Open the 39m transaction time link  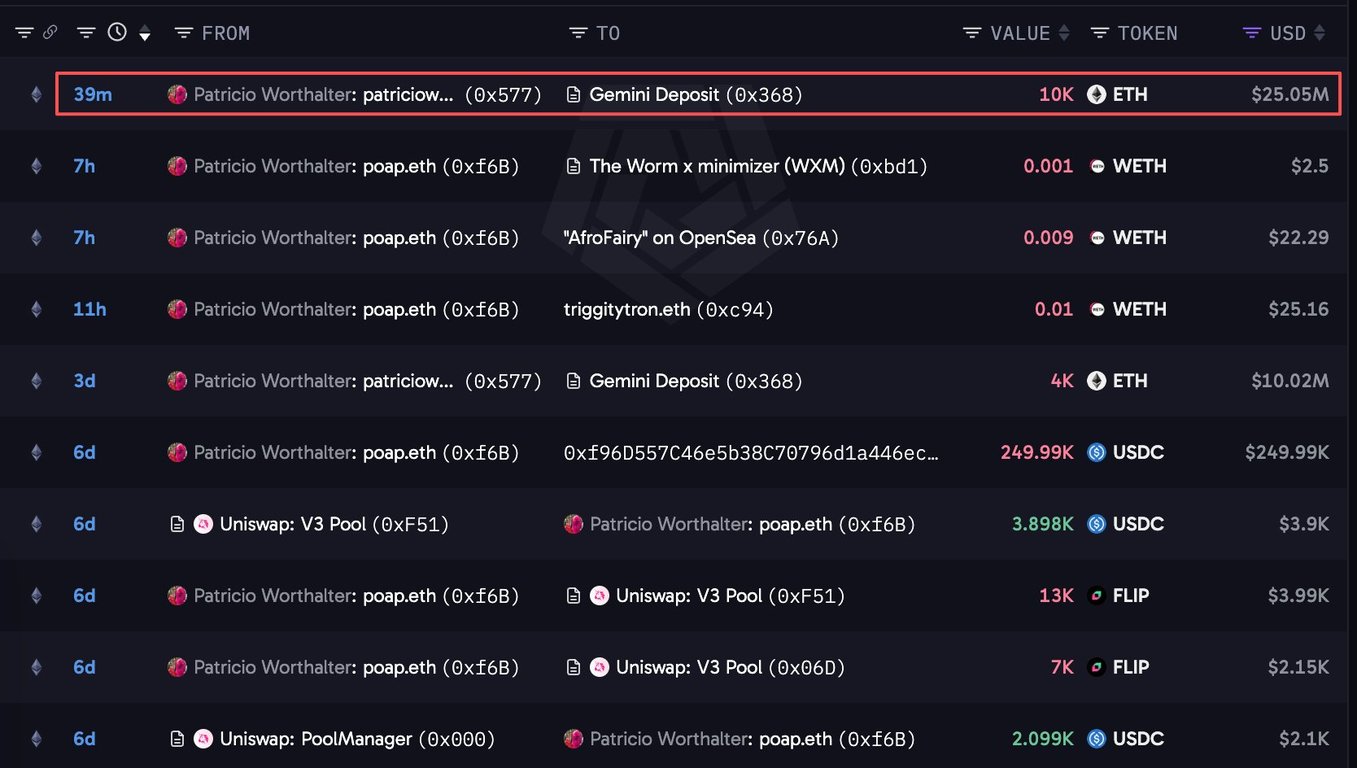92,95
